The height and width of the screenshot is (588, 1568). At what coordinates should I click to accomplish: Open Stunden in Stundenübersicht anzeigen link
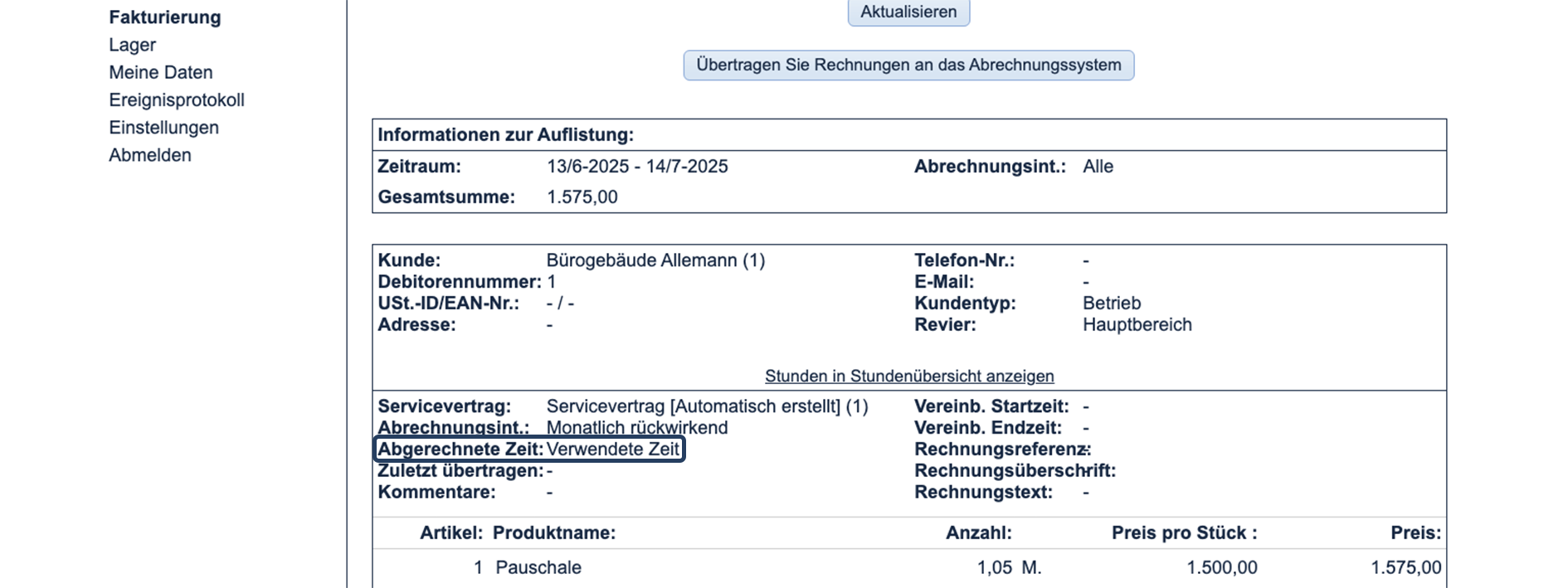pyautogui.click(x=909, y=376)
